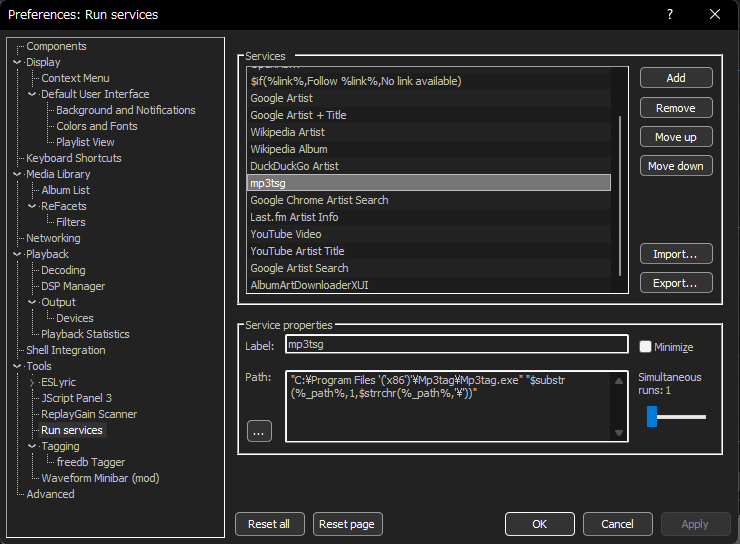Remove the selected service
Image resolution: width=740 pixels, height=544 pixels.
(676, 108)
